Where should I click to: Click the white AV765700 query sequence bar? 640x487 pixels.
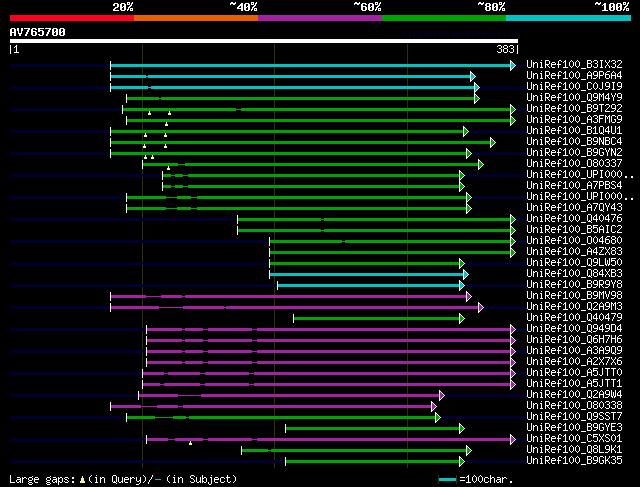pos(264,41)
